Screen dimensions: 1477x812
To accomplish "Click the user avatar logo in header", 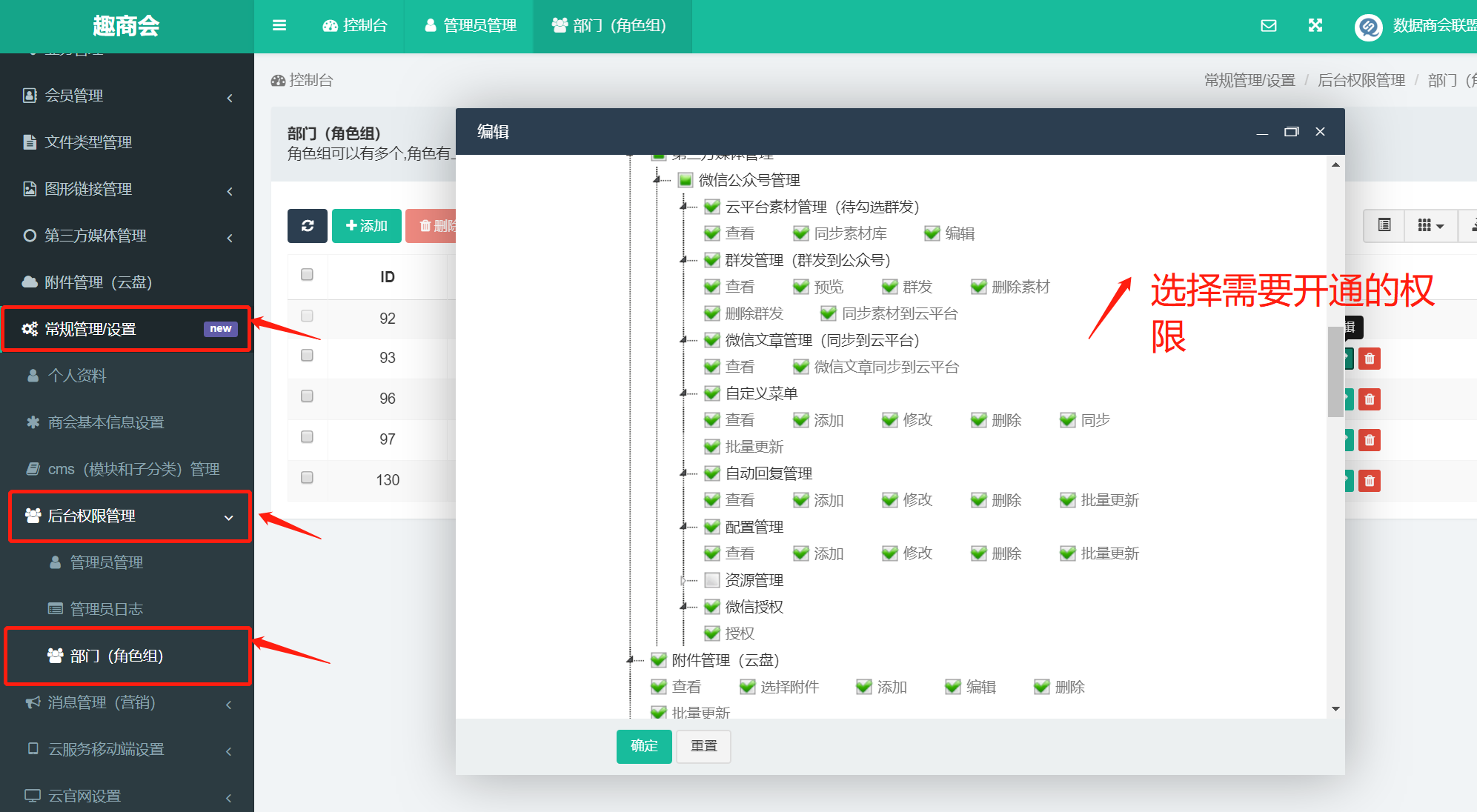I will coord(1368,27).
